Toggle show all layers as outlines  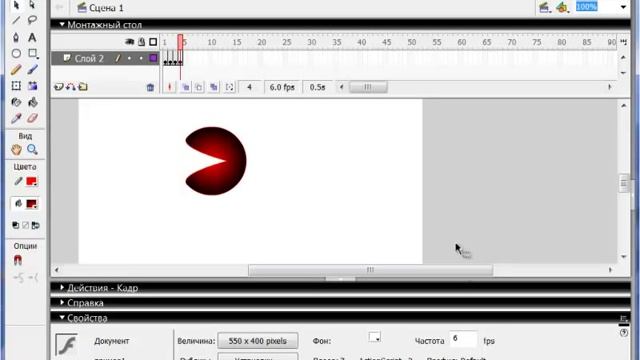[153, 42]
